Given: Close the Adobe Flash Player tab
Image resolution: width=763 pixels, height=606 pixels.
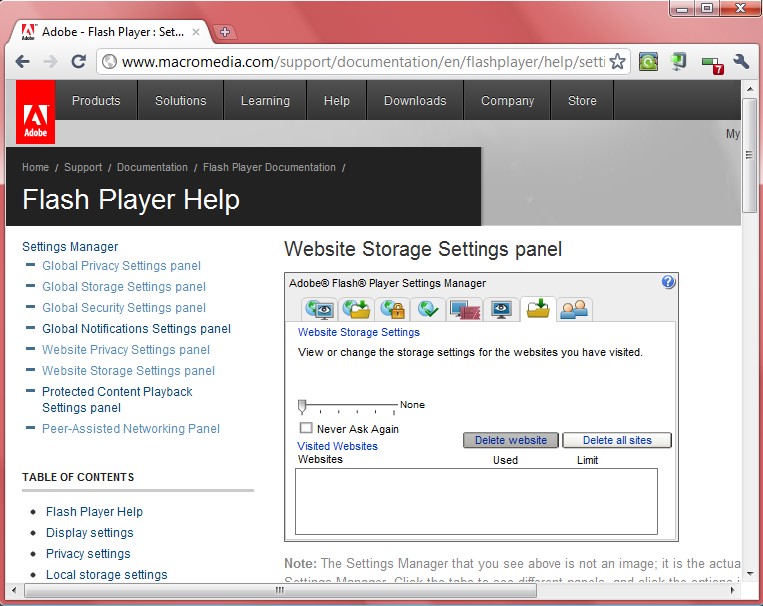Looking at the screenshot, I should coord(196,32).
